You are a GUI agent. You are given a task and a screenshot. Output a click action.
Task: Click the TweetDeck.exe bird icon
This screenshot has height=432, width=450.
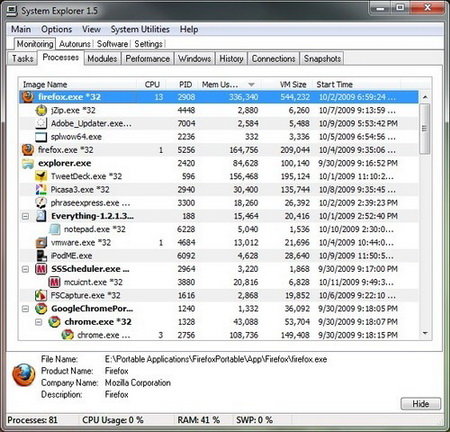[x=41, y=176]
